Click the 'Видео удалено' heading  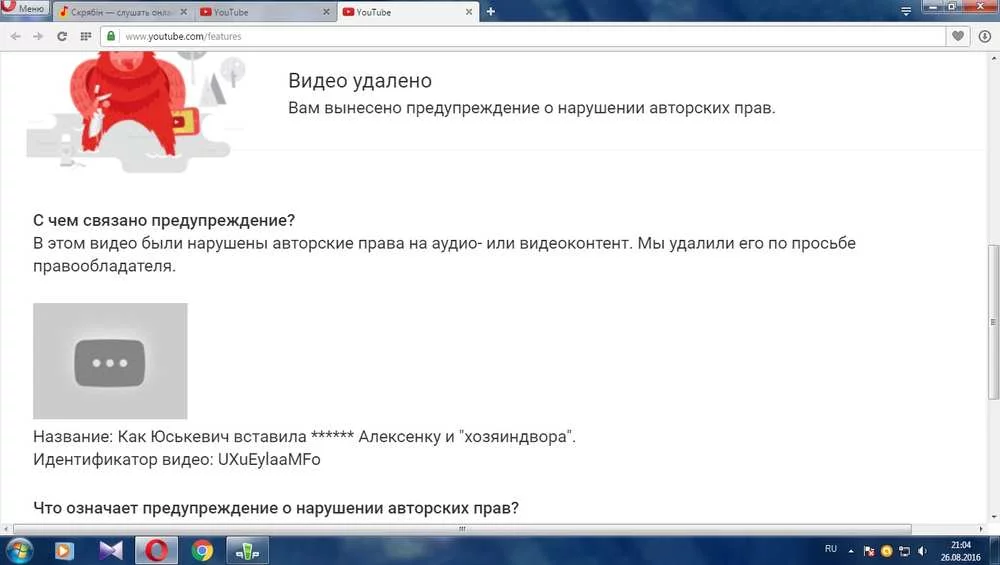(360, 81)
